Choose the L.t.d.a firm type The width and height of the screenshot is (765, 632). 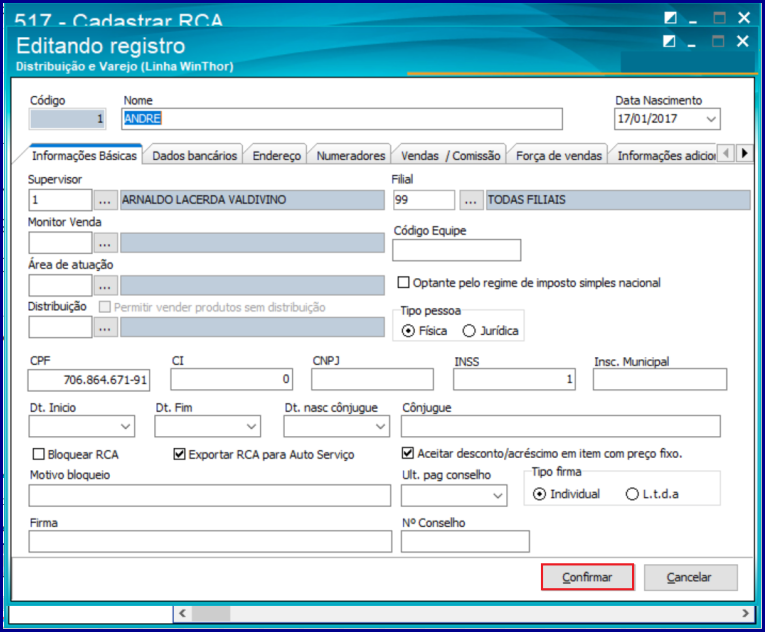632,494
